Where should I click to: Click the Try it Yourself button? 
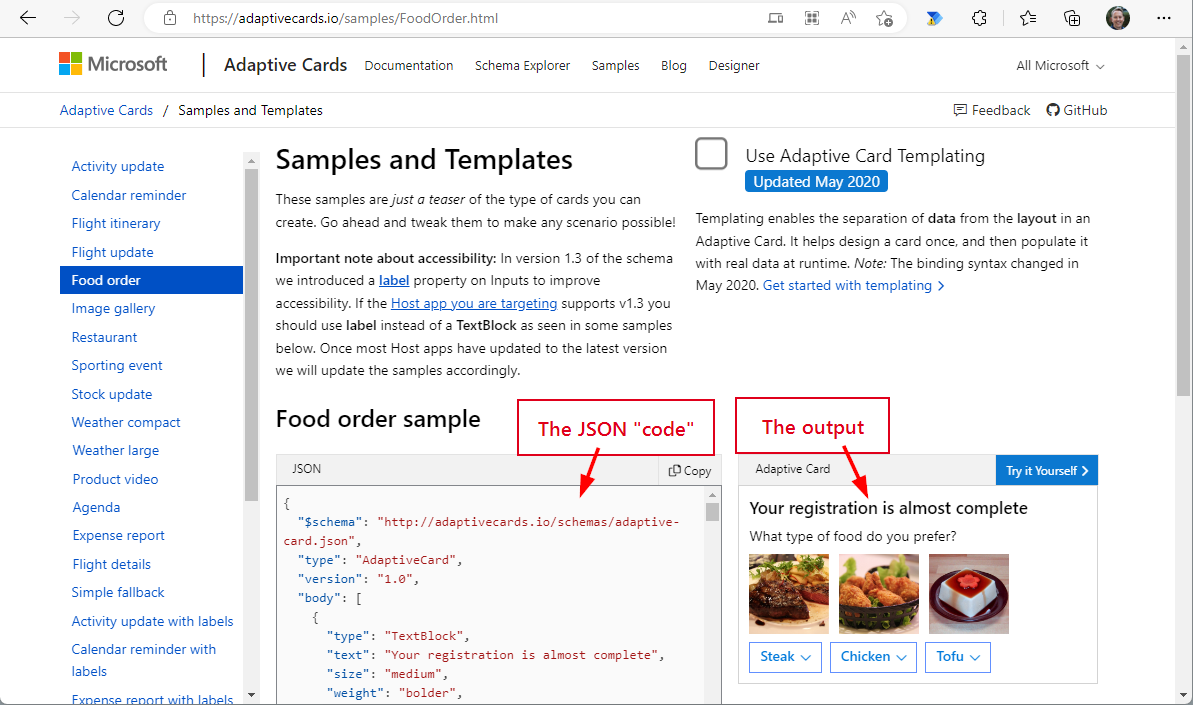coord(1046,470)
